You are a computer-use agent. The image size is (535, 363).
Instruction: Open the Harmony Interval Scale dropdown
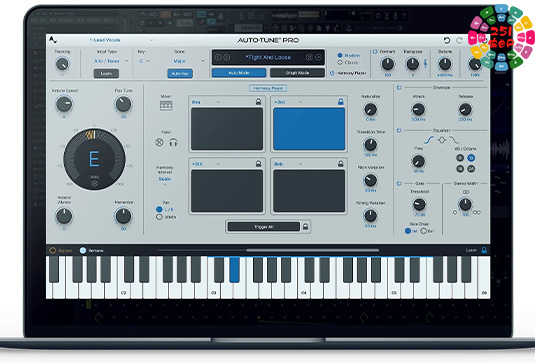pos(164,181)
